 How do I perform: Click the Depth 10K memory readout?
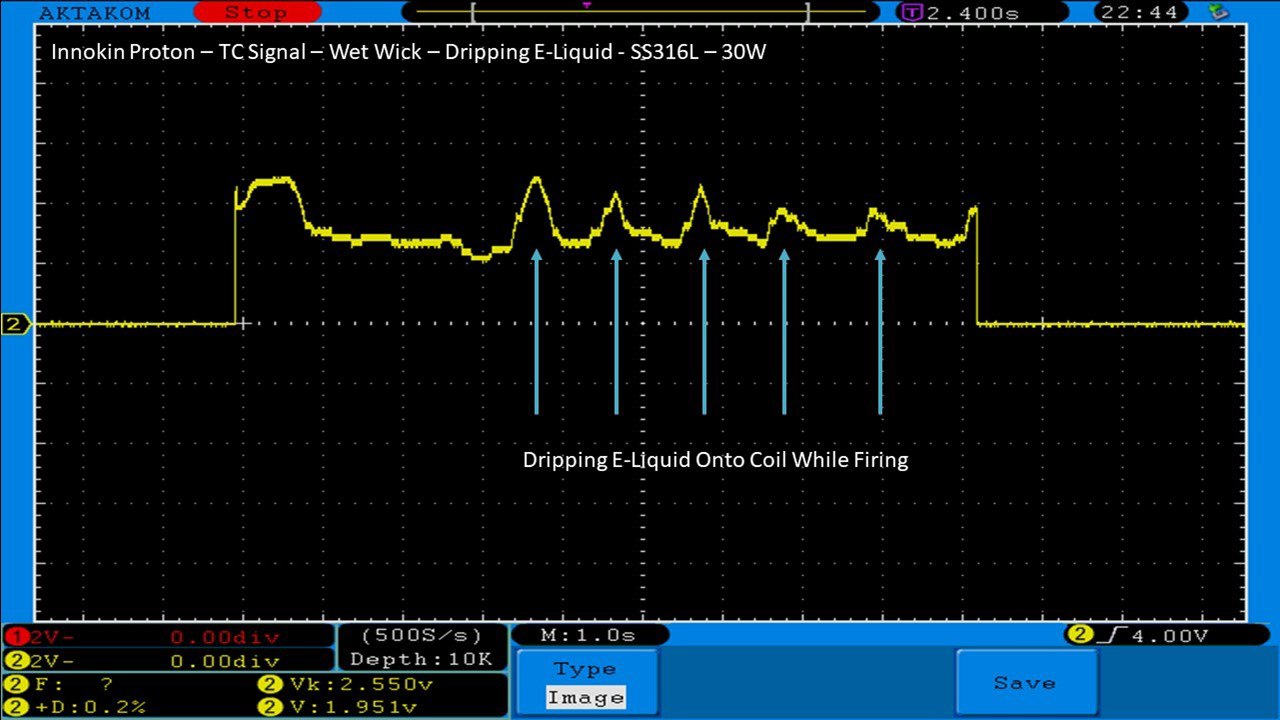pyautogui.click(x=420, y=659)
